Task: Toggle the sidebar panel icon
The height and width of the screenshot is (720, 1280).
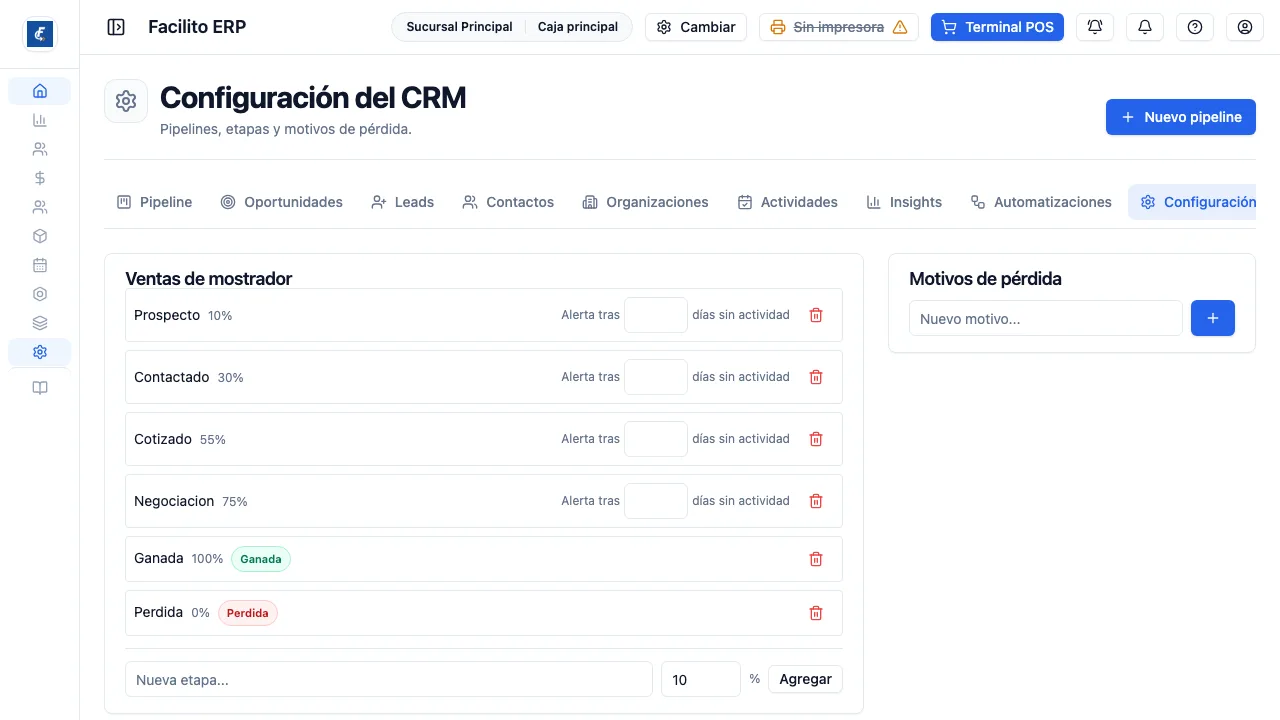Action: coord(116,27)
